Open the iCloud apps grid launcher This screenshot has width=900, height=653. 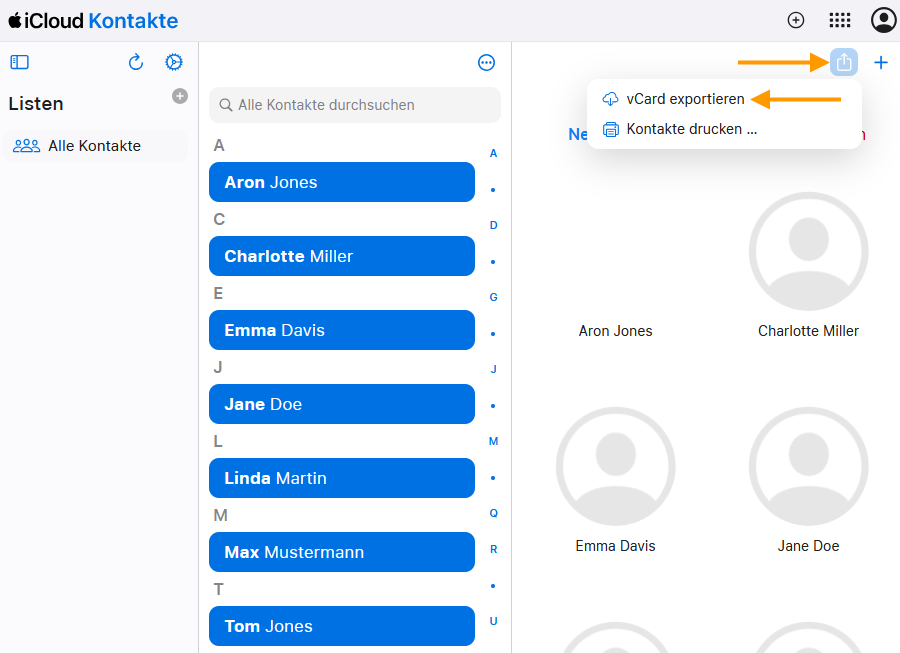(x=840, y=21)
